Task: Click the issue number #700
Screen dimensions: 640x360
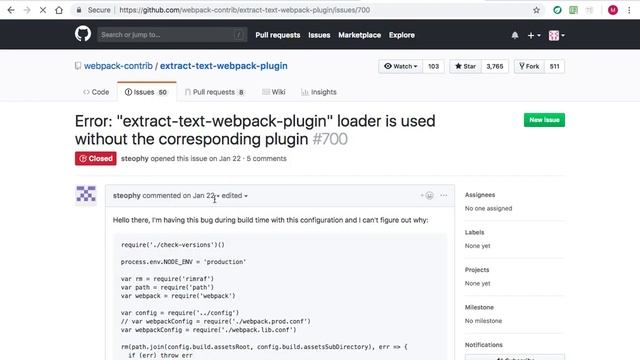Action: [x=330, y=139]
